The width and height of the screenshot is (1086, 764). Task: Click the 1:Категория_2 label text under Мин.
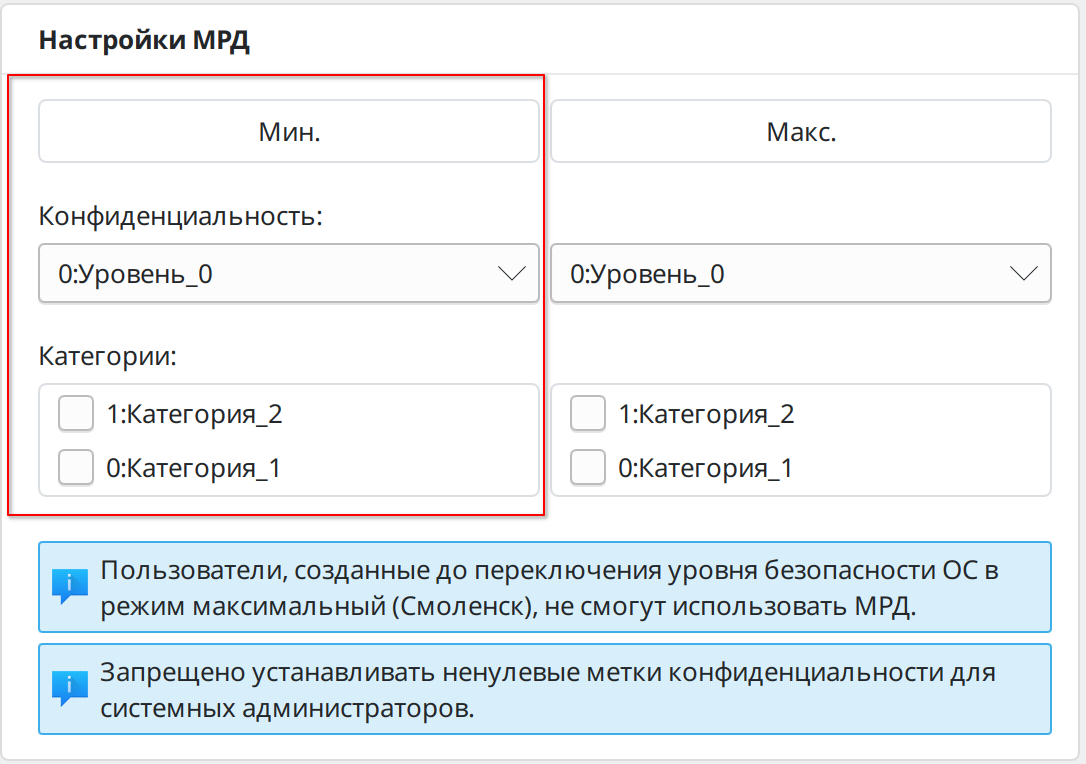pos(195,414)
